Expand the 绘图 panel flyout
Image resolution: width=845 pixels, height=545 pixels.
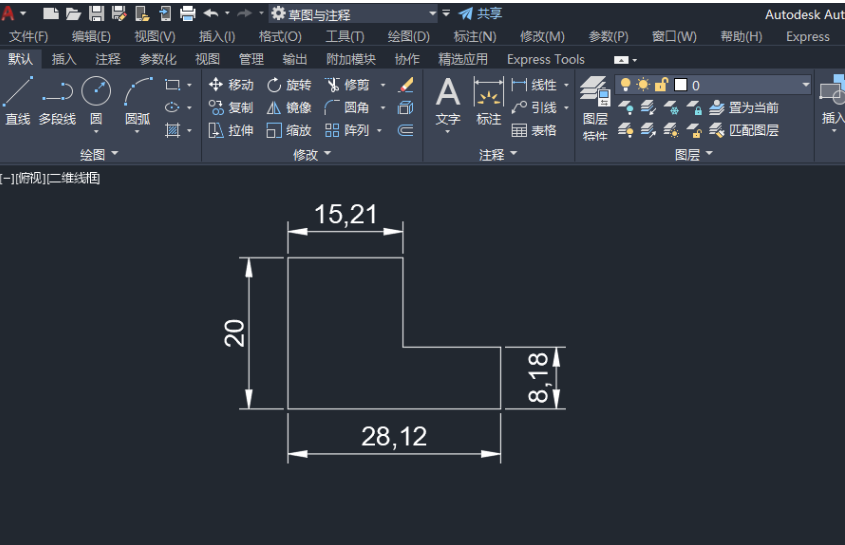99,154
